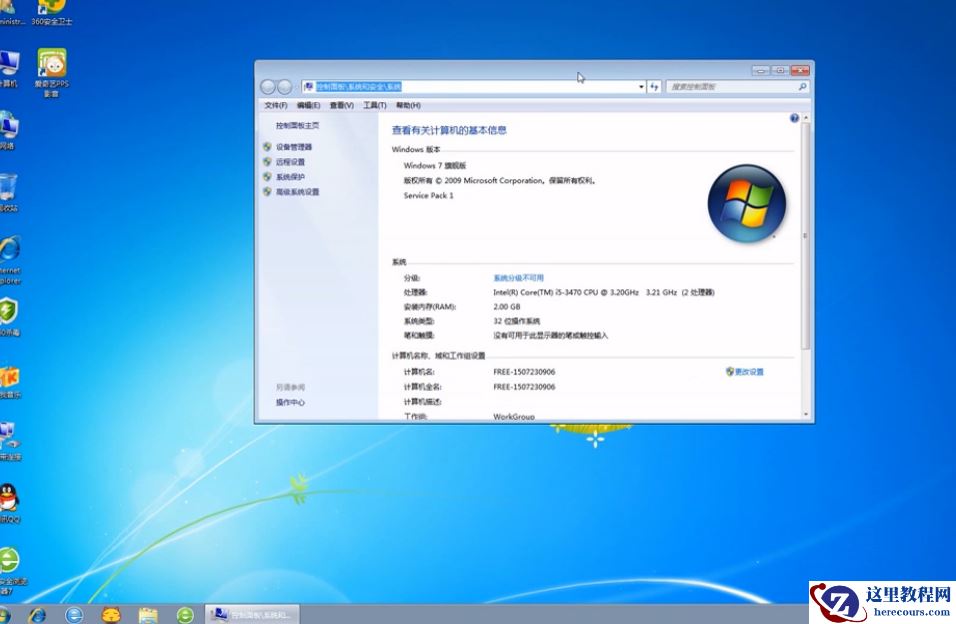Click the 系统分级不可用 rating link

click(x=518, y=278)
